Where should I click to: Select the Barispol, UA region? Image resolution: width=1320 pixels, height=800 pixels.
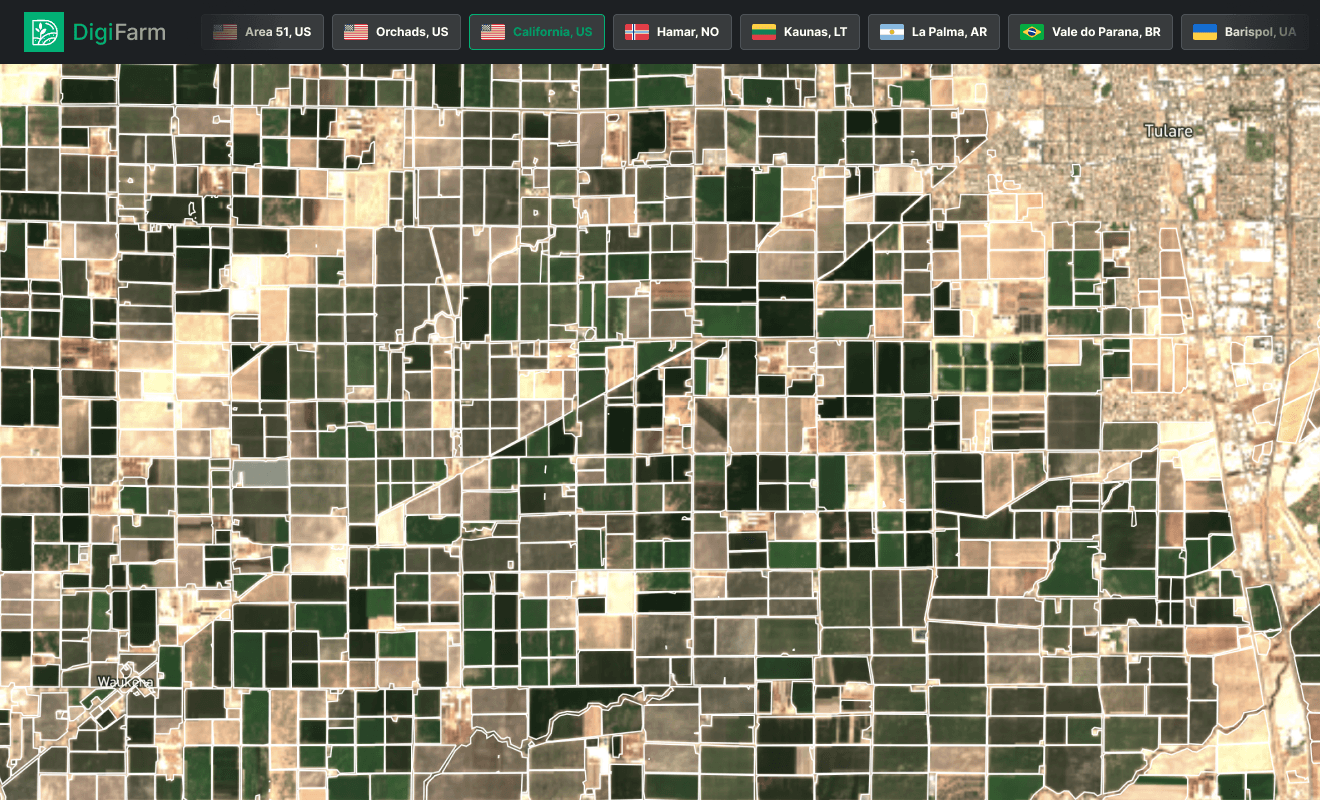[x=1244, y=31]
